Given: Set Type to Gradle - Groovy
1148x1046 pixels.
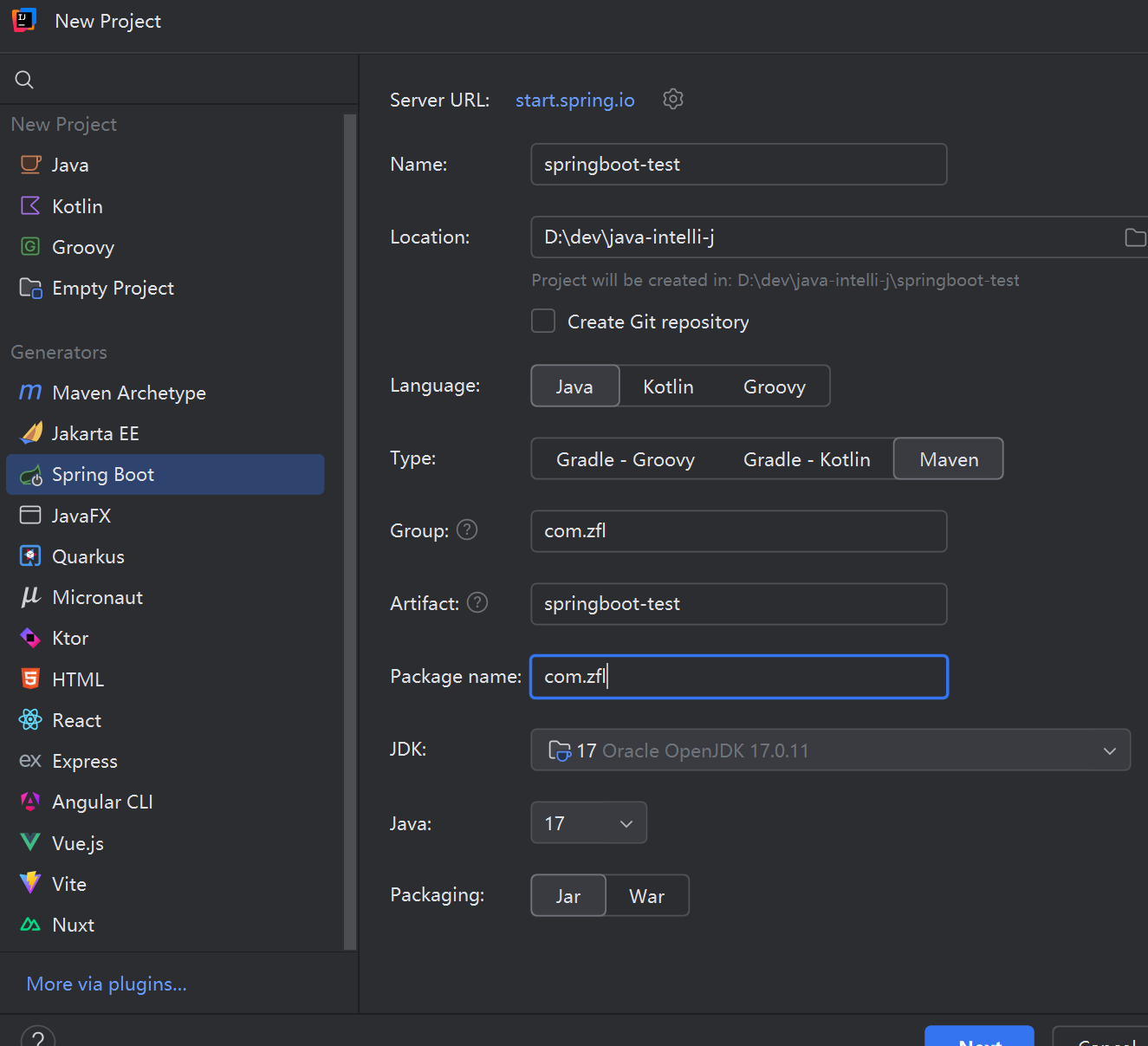Looking at the screenshot, I should 626,459.
